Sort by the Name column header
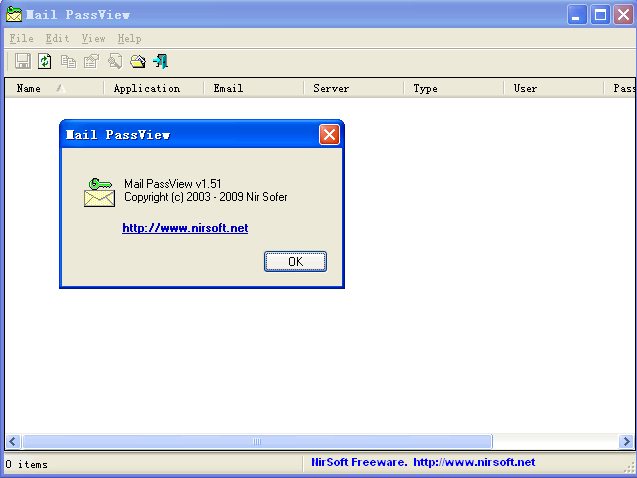This screenshot has height=478, width=637. 54,88
